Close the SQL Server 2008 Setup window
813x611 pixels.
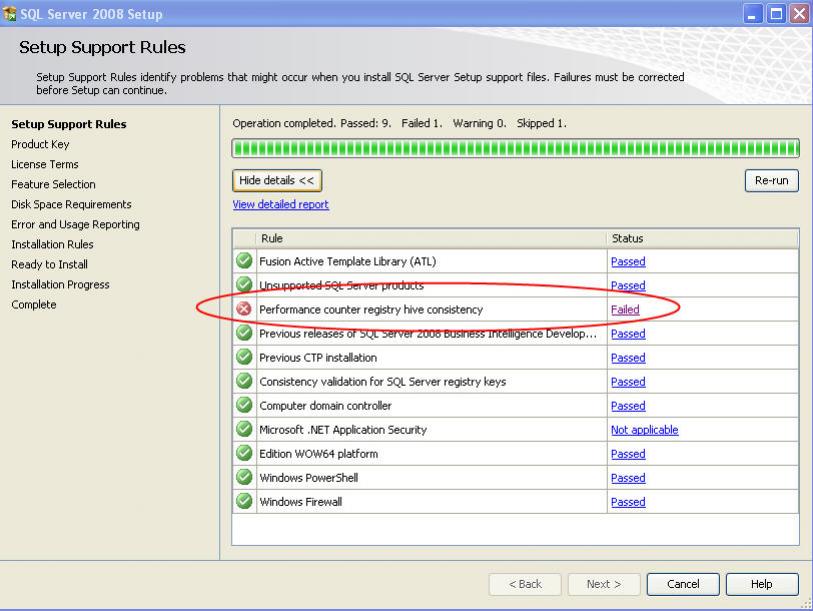tap(800, 13)
